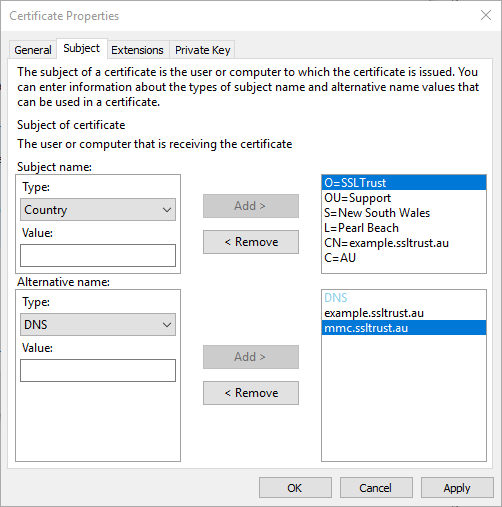Select the S=New South Wales entry
Viewport: 502px width, 507px height.
[x=404, y=213]
